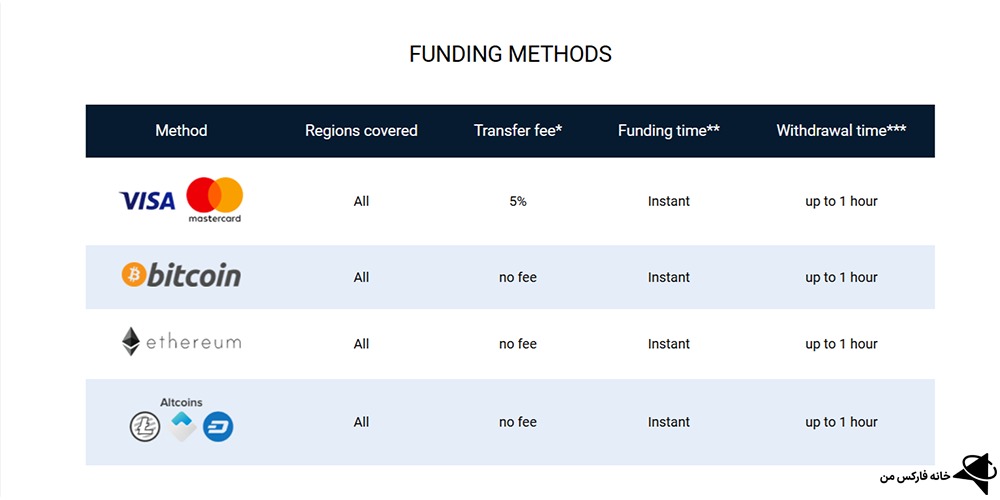
Task: Click the Regions covered column header
Action: point(361,131)
